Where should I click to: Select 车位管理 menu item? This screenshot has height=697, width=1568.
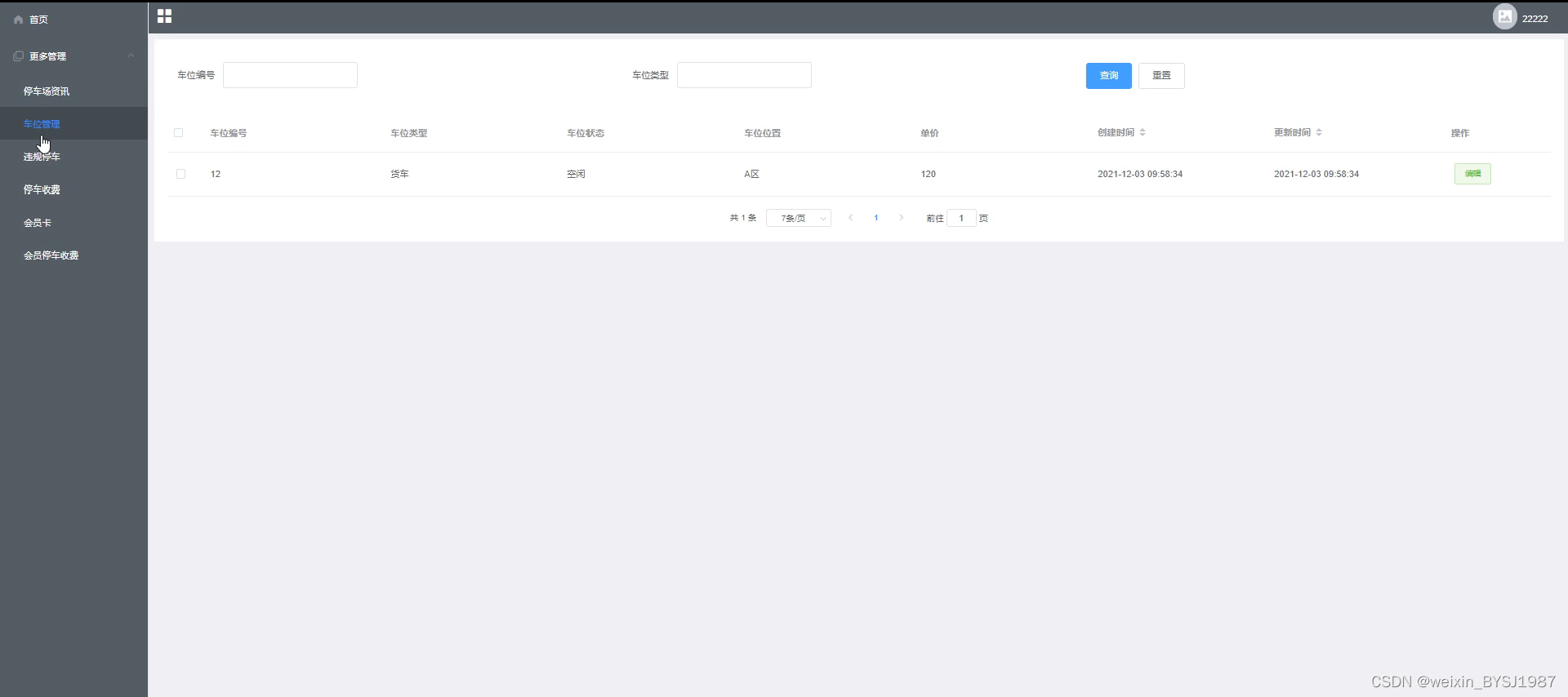(x=73, y=124)
